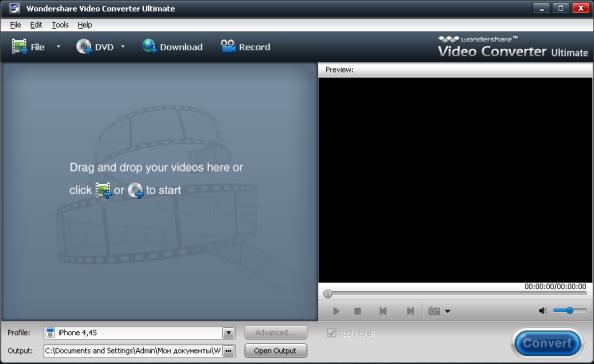Open the Profile iPhone 4,4S dropdown
The image size is (594, 364).
pos(139,333)
